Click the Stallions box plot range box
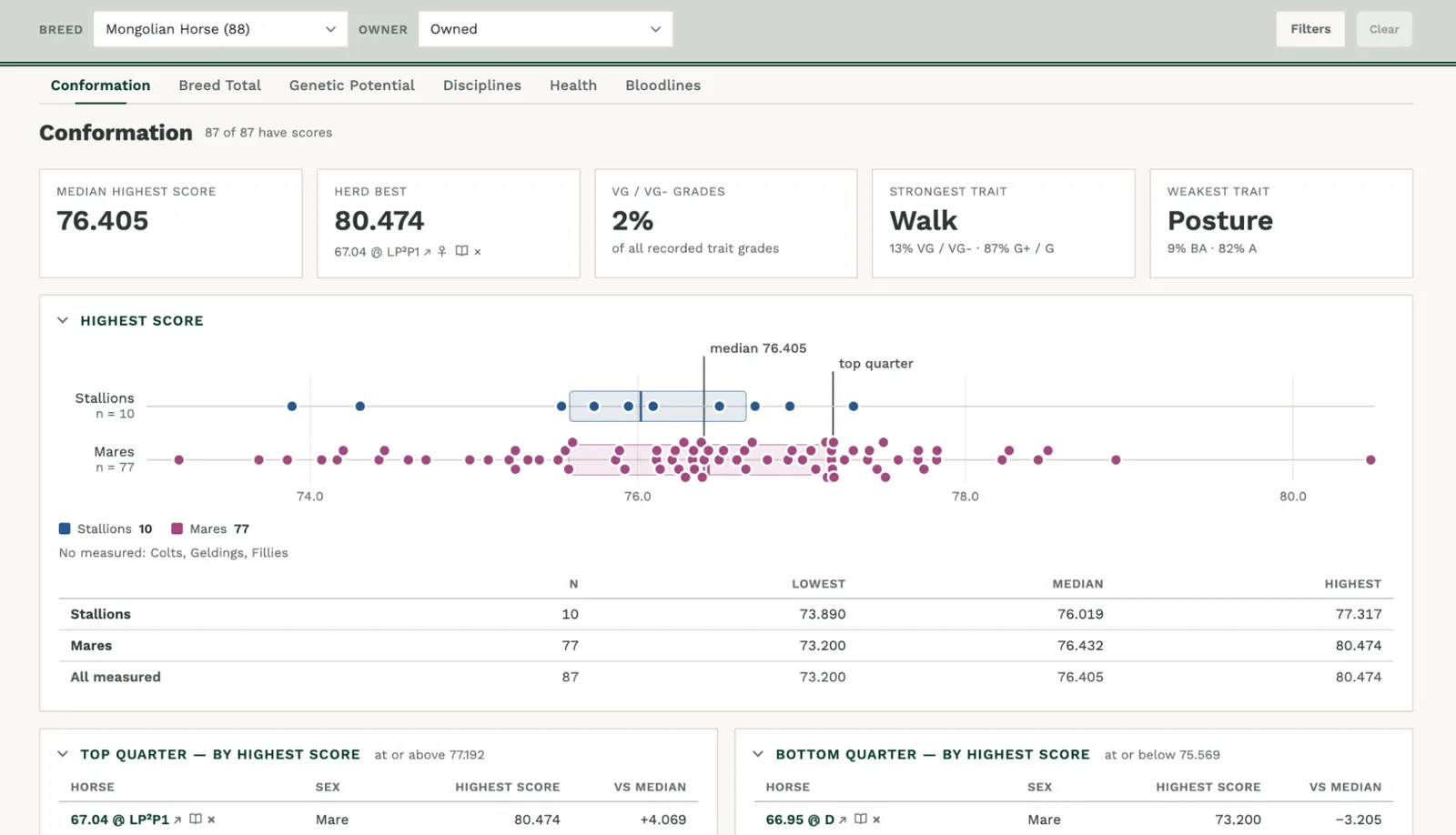This screenshot has height=835, width=1456. pyautogui.click(x=658, y=406)
